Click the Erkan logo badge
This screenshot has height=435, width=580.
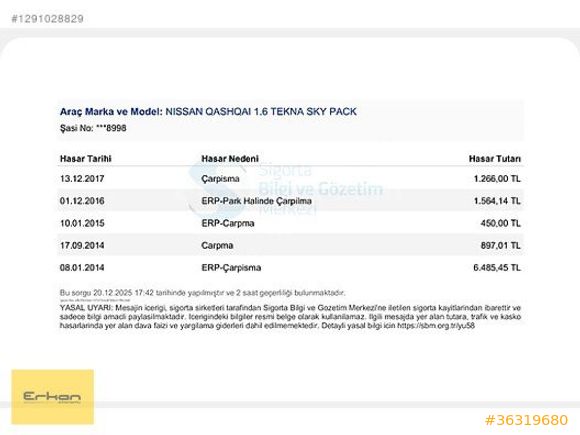[53, 397]
